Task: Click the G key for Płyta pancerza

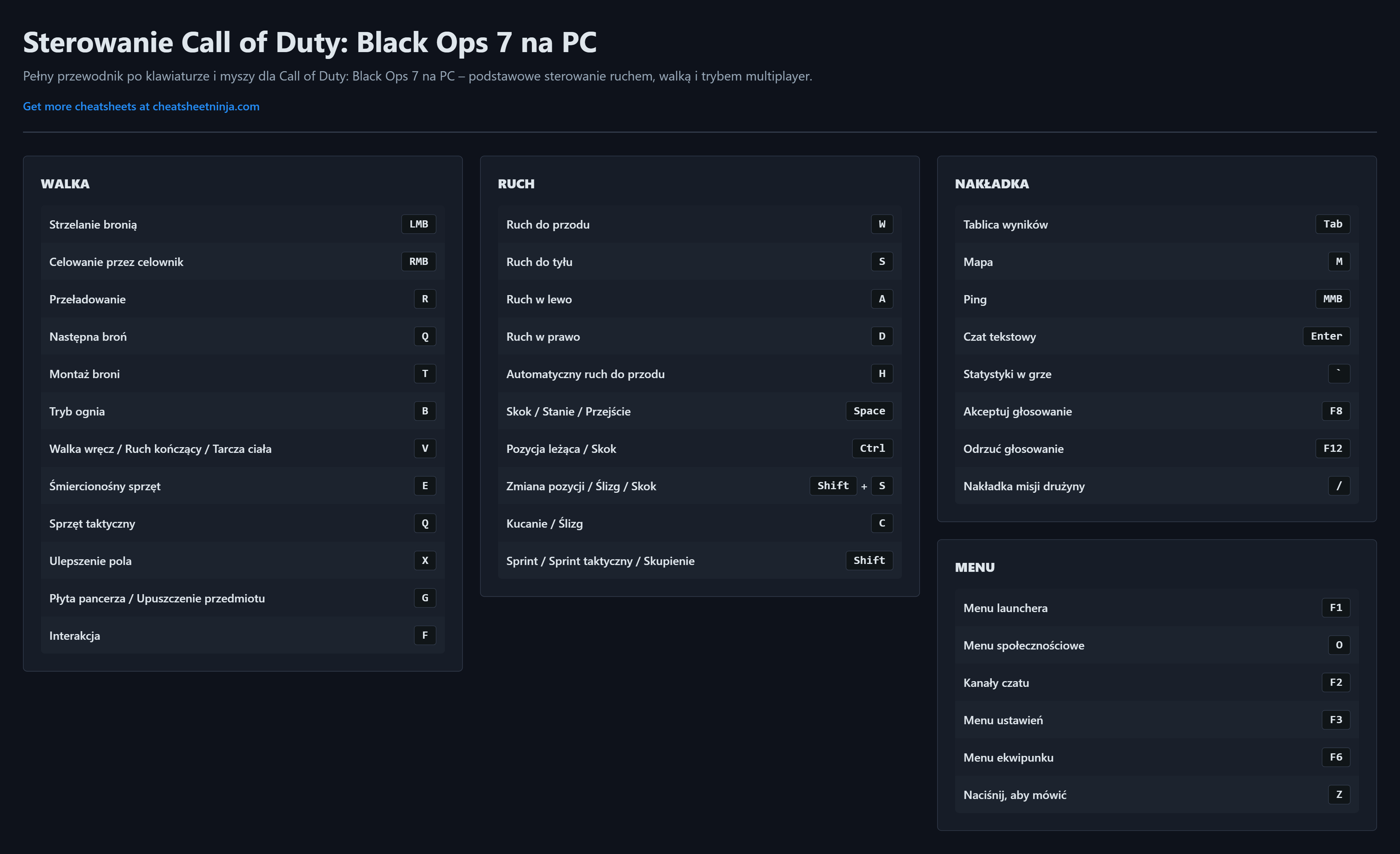Action: (424, 598)
